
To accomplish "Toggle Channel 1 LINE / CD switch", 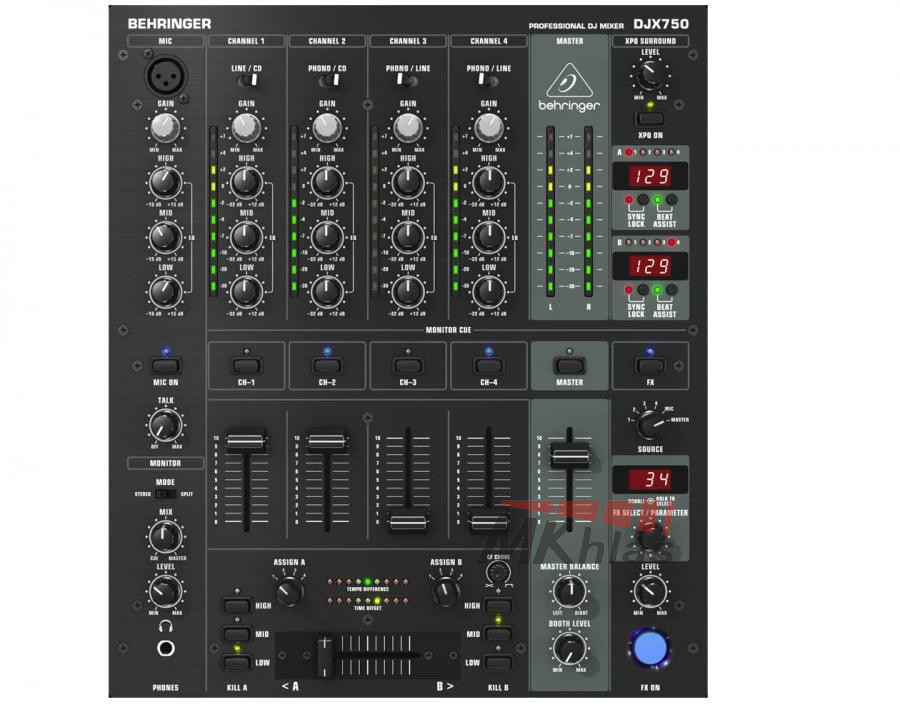I will [248, 81].
